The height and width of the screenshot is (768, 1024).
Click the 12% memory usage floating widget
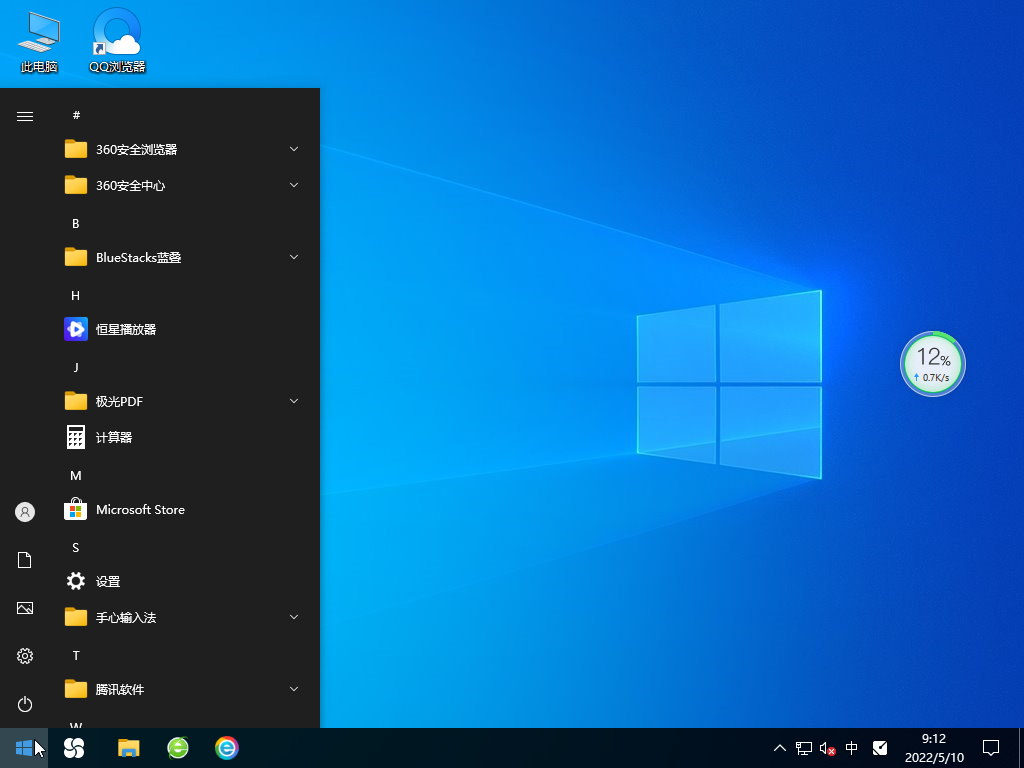pos(933,364)
